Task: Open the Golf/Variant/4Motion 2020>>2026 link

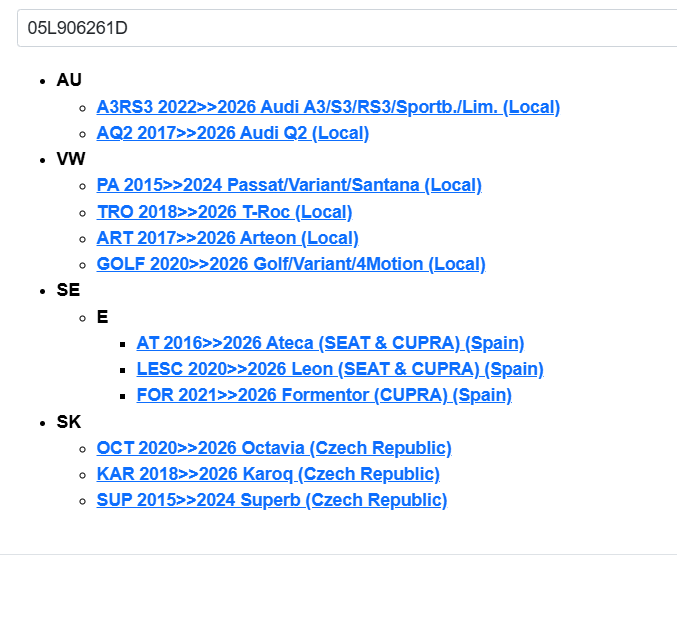Action: [291, 264]
